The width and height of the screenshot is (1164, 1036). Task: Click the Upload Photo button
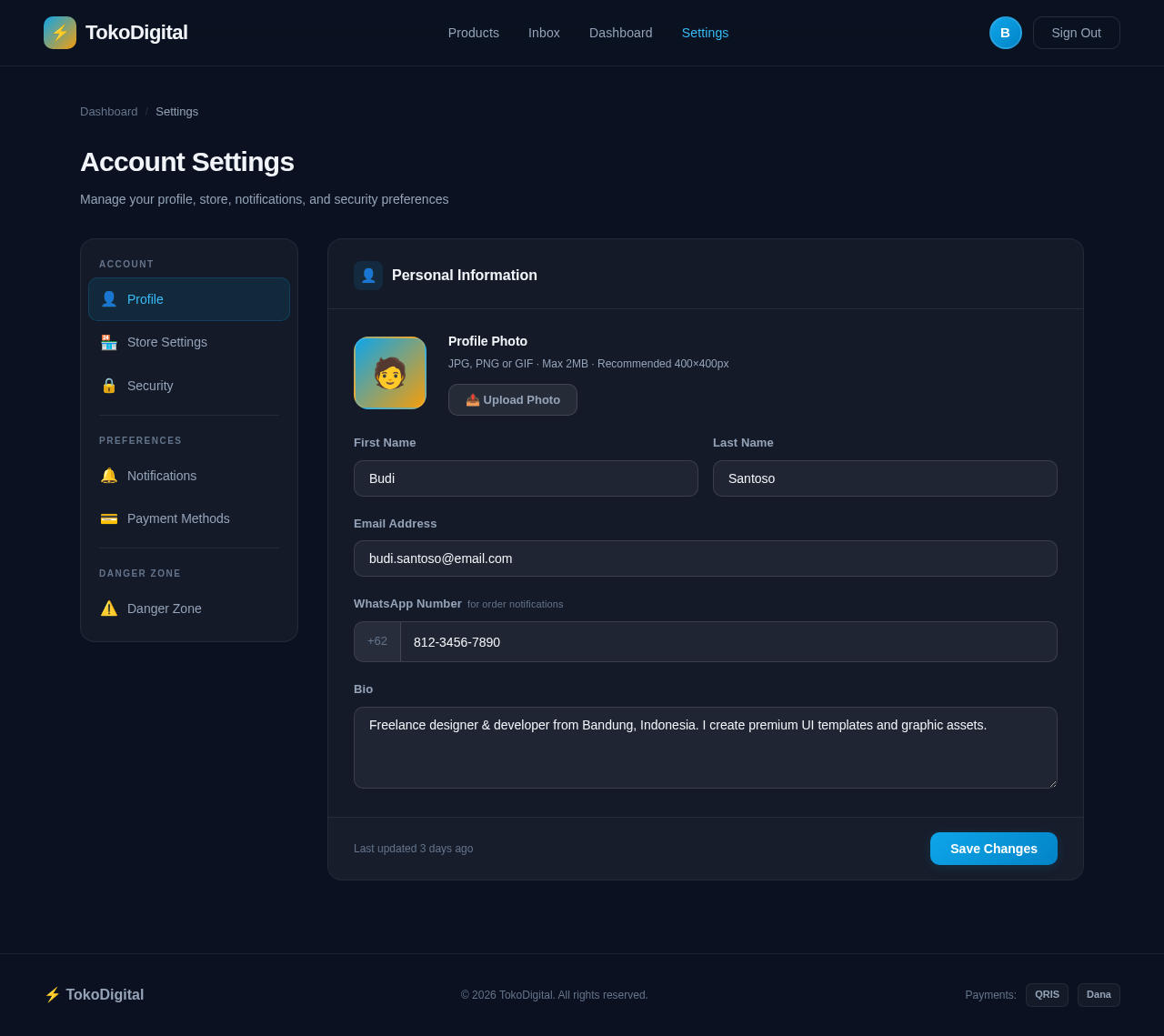(x=512, y=399)
